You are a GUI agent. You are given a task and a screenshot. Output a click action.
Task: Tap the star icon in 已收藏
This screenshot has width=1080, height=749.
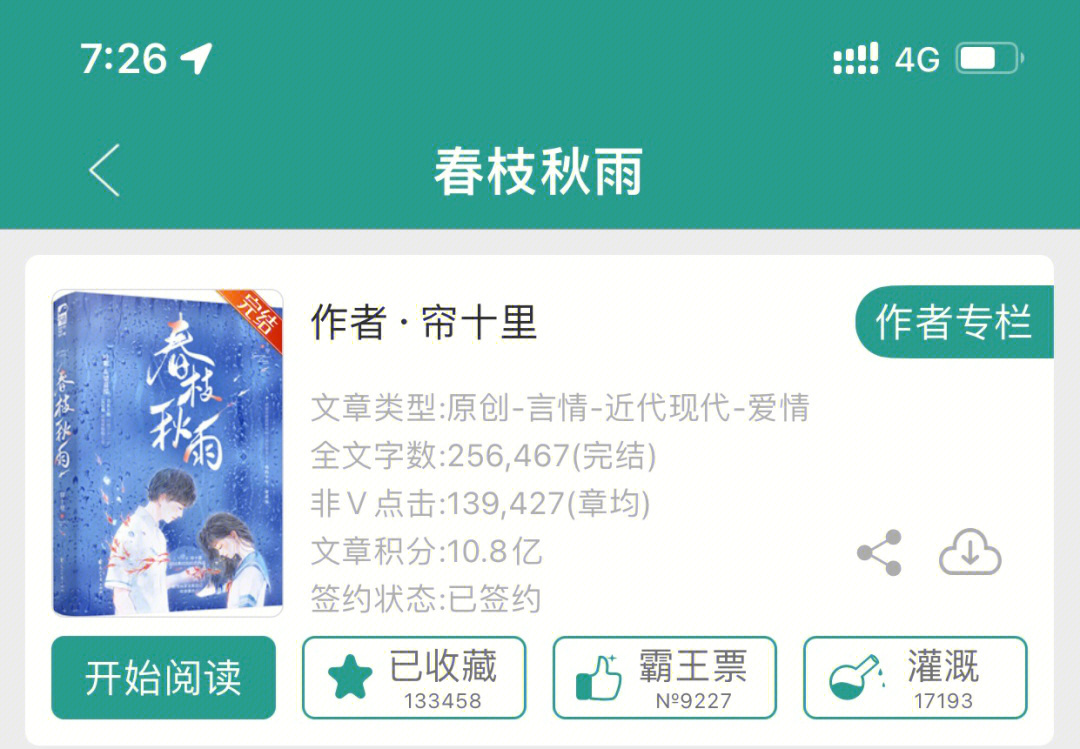click(x=350, y=677)
